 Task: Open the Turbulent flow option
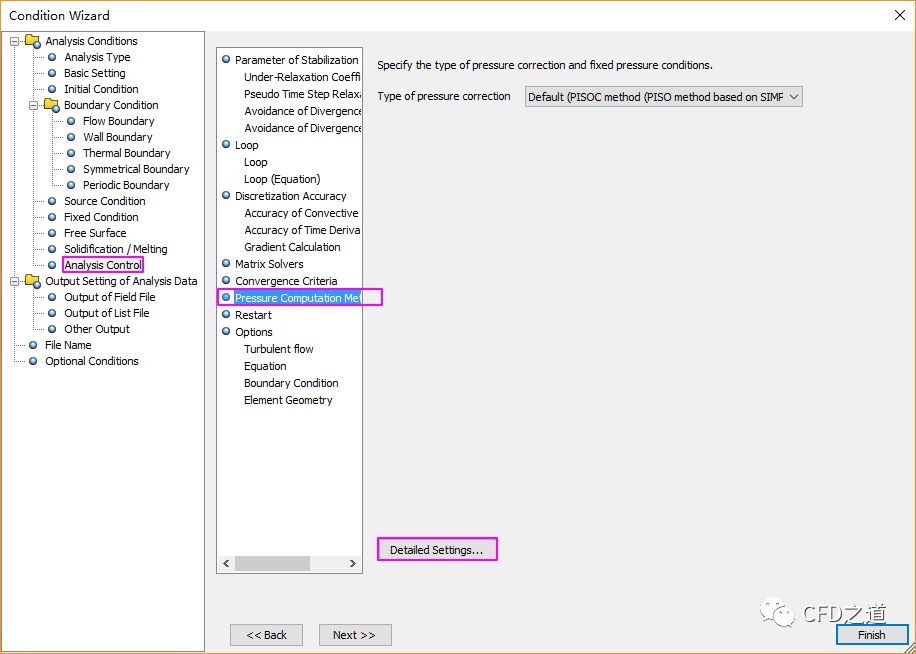tap(279, 349)
